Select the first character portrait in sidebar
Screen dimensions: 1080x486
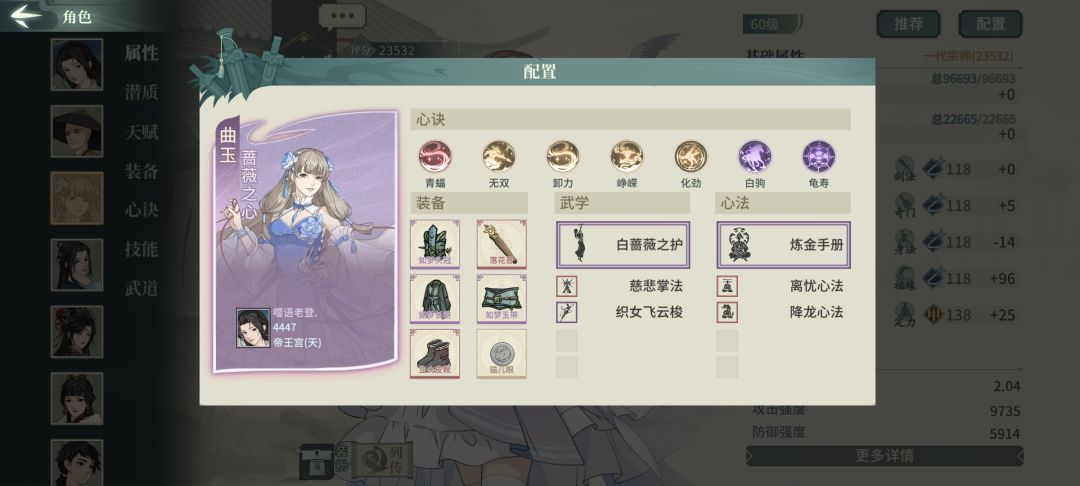[76, 64]
